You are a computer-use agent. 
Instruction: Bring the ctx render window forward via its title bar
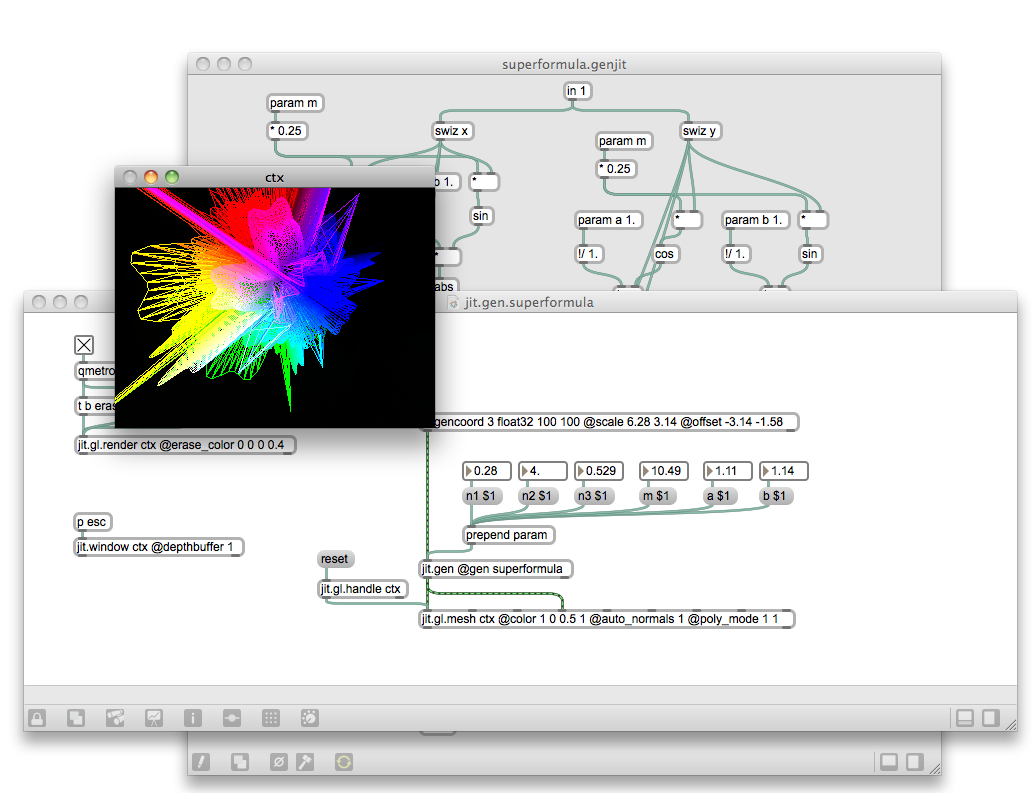point(275,176)
